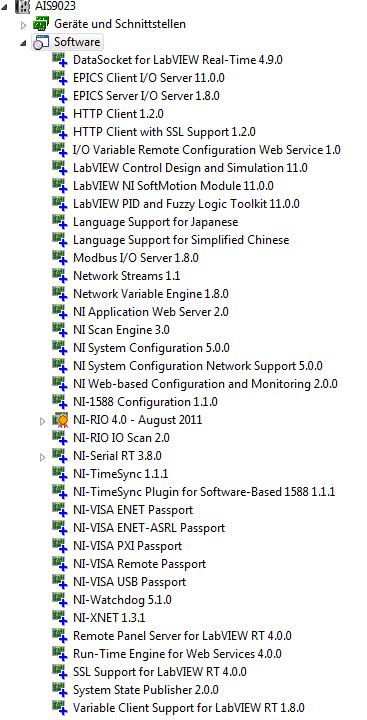
Task: Click the Software folder icon
Action: tap(41, 42)
